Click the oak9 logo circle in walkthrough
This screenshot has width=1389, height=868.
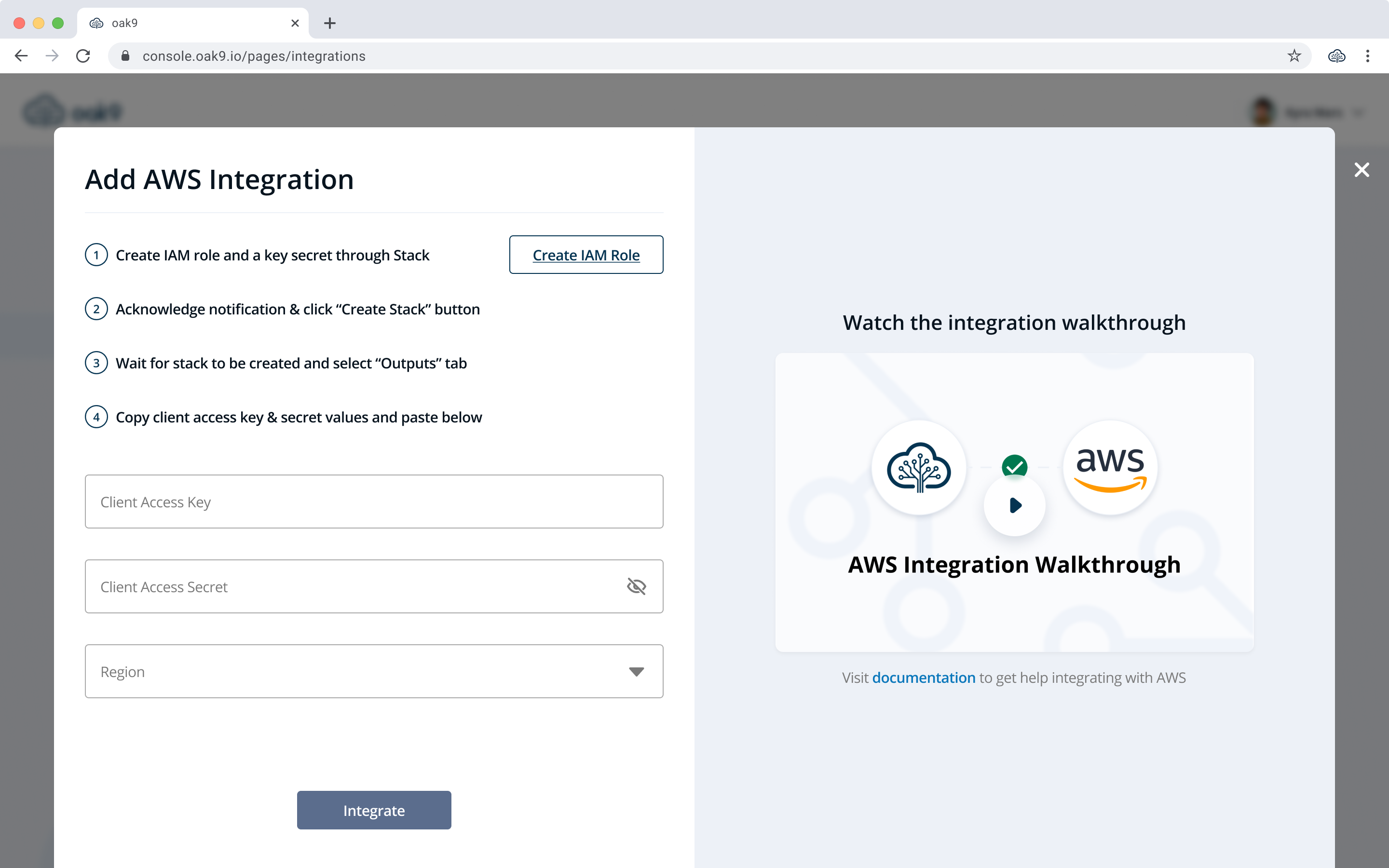coord(918,467)
